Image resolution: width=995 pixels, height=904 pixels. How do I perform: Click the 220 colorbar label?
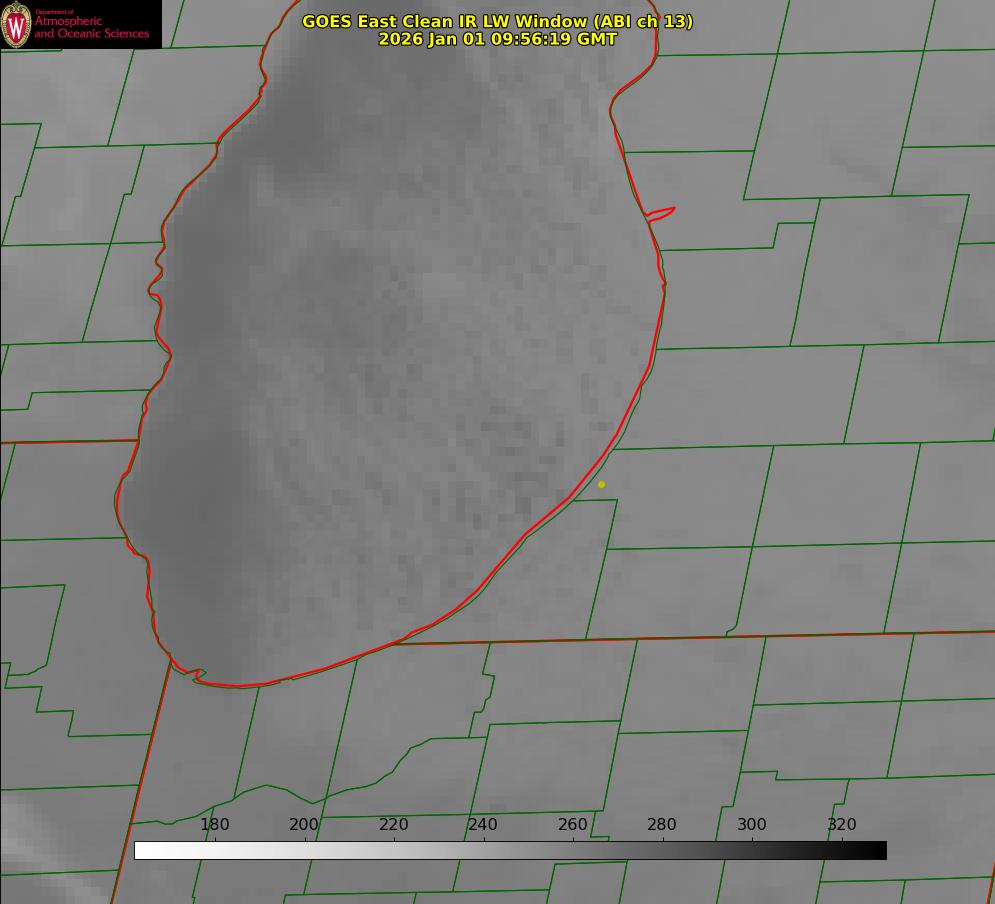pyautogui.click(x=393, y=824)
